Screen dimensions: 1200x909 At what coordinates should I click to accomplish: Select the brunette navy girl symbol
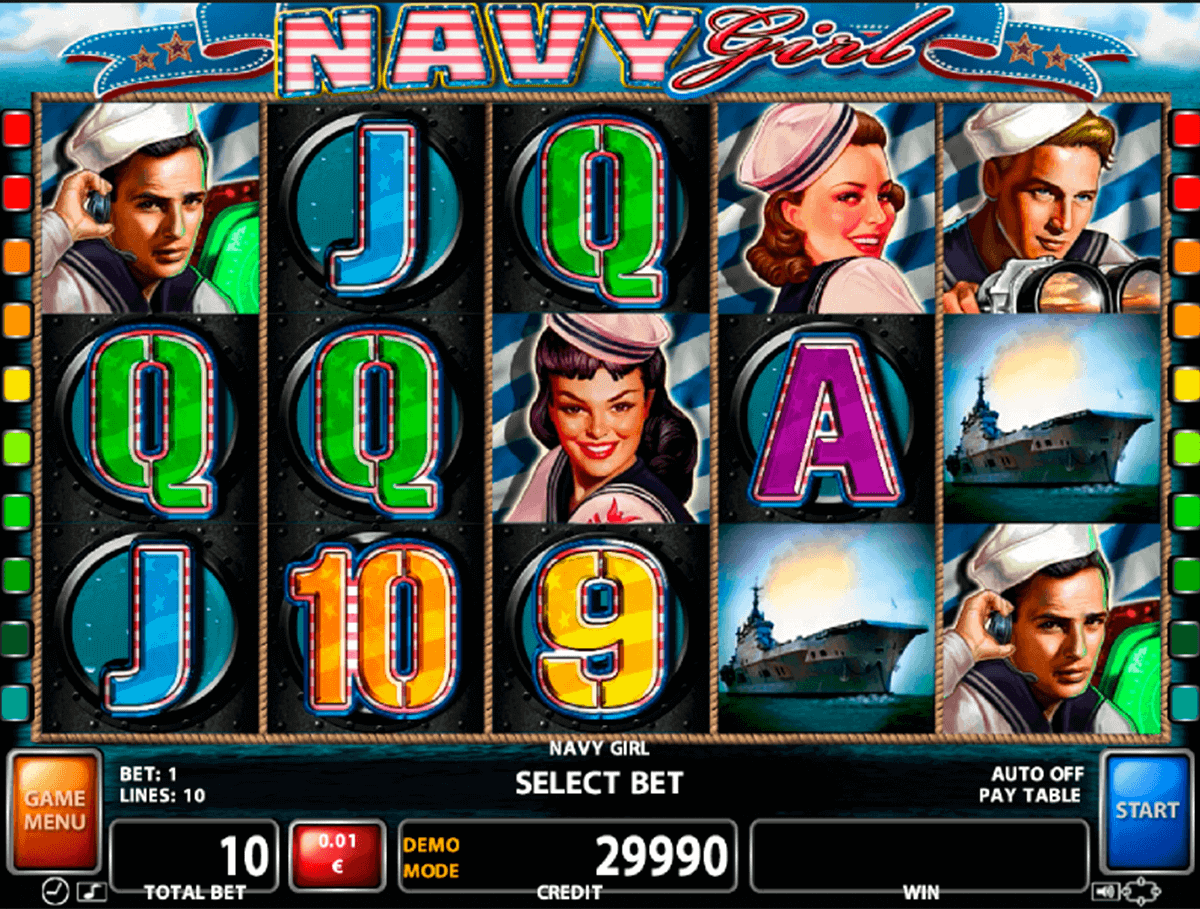600,417
